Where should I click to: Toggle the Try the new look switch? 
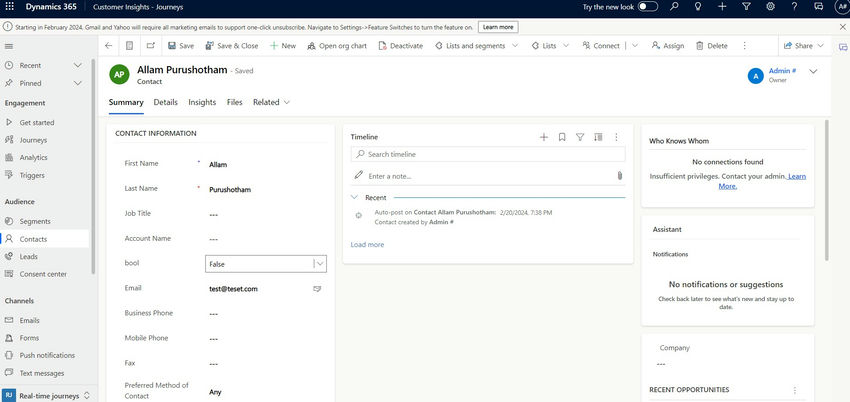click(647, 7)
